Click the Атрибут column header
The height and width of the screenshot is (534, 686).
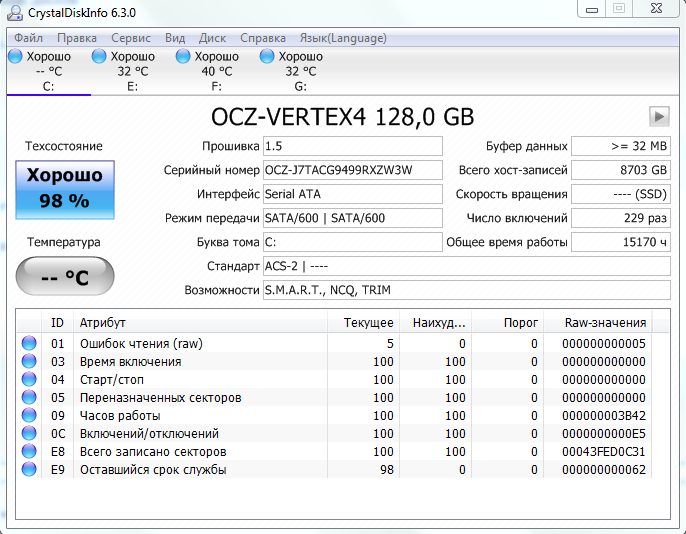point(200,323)
